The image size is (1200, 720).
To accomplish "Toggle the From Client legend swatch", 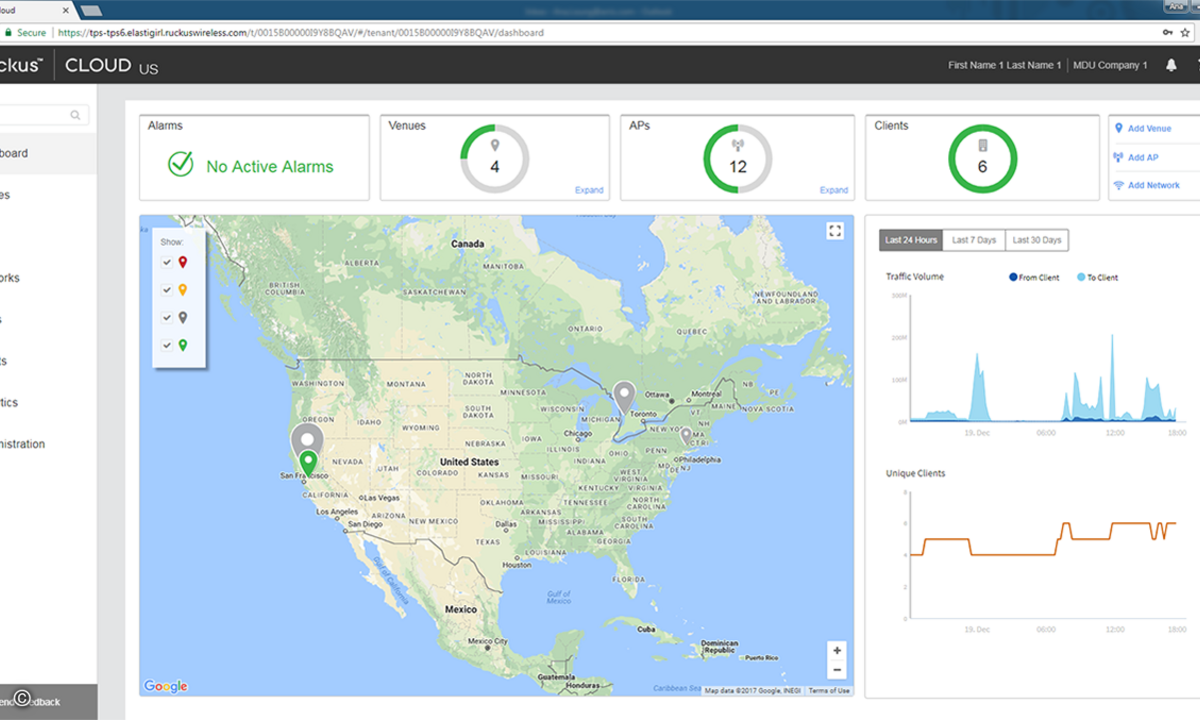I will click(1013, 277).
